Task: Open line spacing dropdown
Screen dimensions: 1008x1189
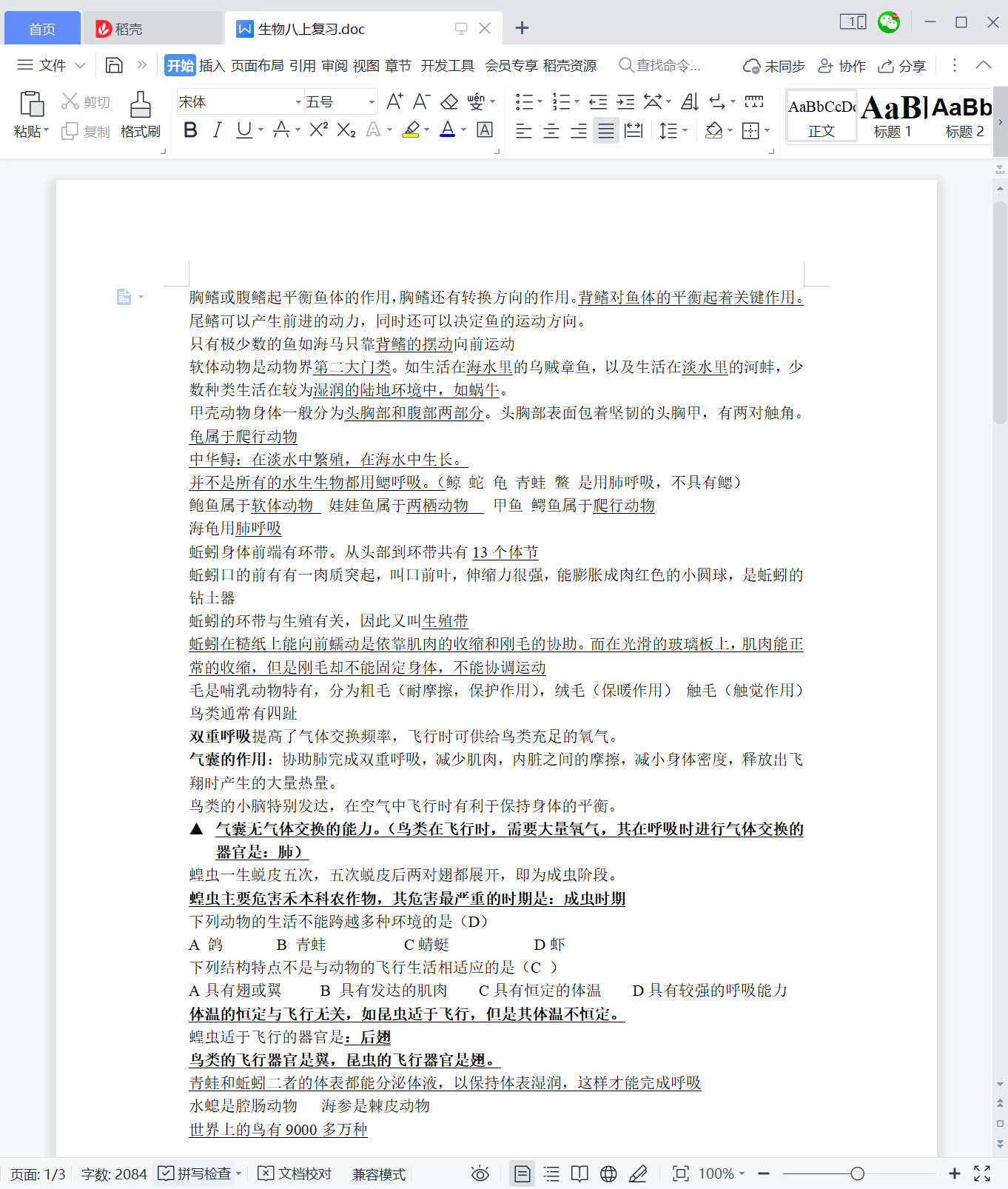Action: (685, 131)
